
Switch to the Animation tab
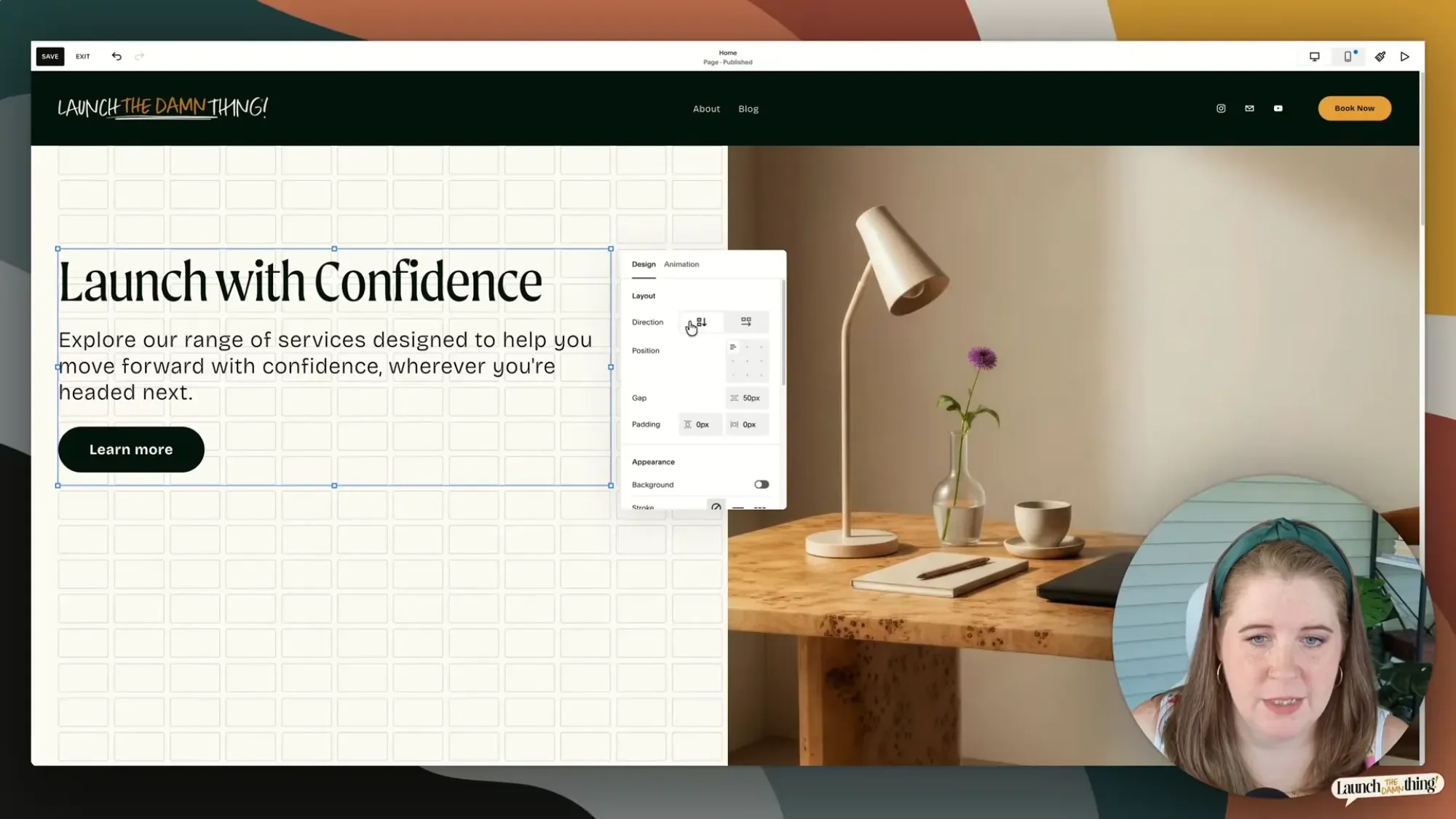pyautogui.click(x=681, y=264)
